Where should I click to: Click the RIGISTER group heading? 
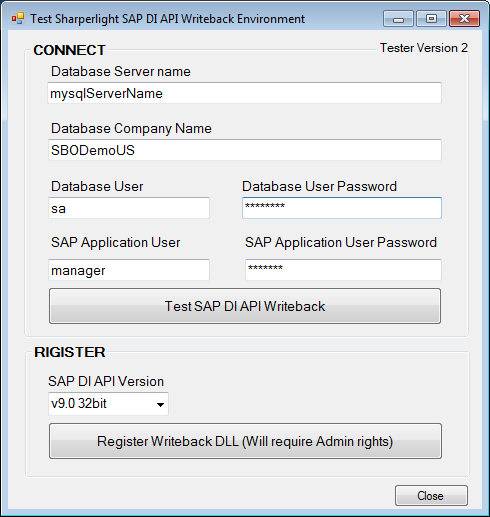coord(70,352)
